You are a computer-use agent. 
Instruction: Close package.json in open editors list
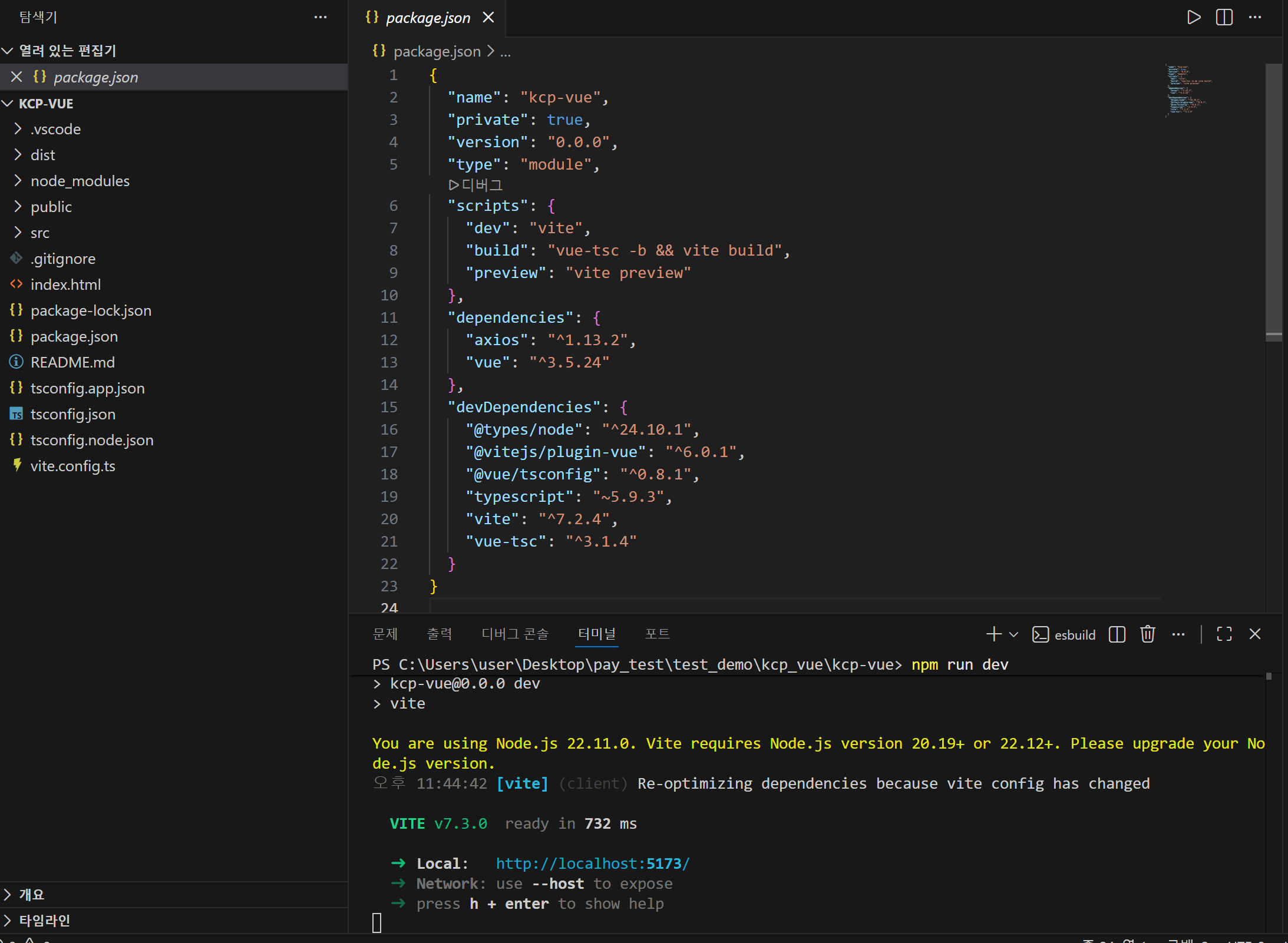(16, 77)
